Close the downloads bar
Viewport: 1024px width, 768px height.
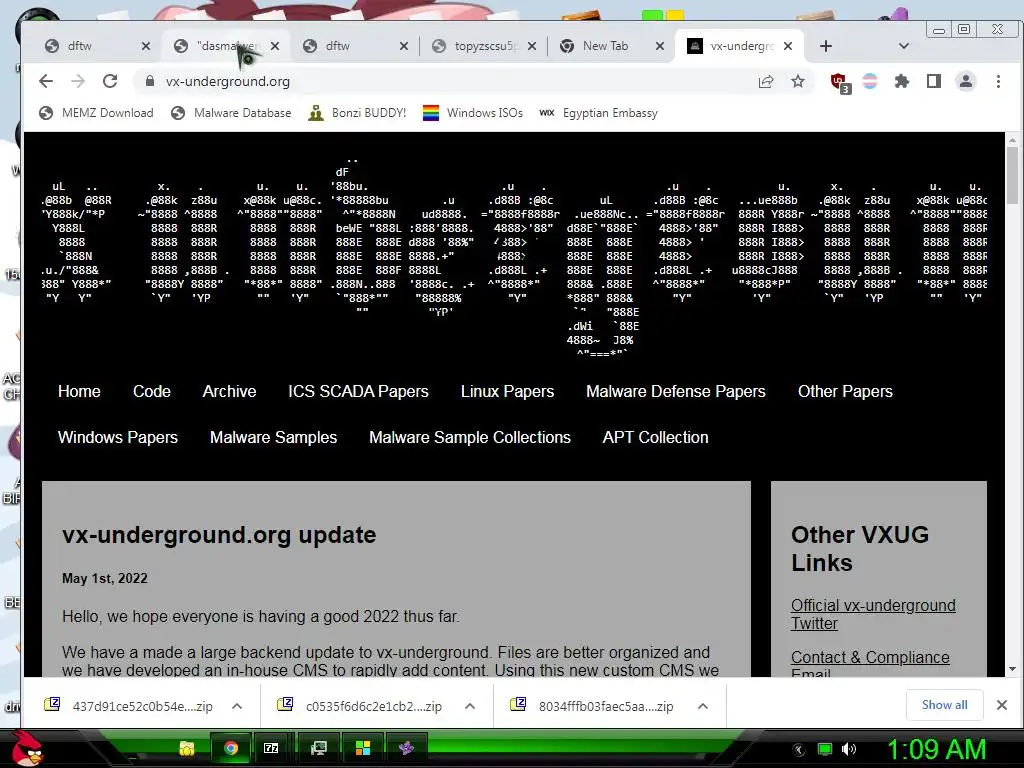1002,705
